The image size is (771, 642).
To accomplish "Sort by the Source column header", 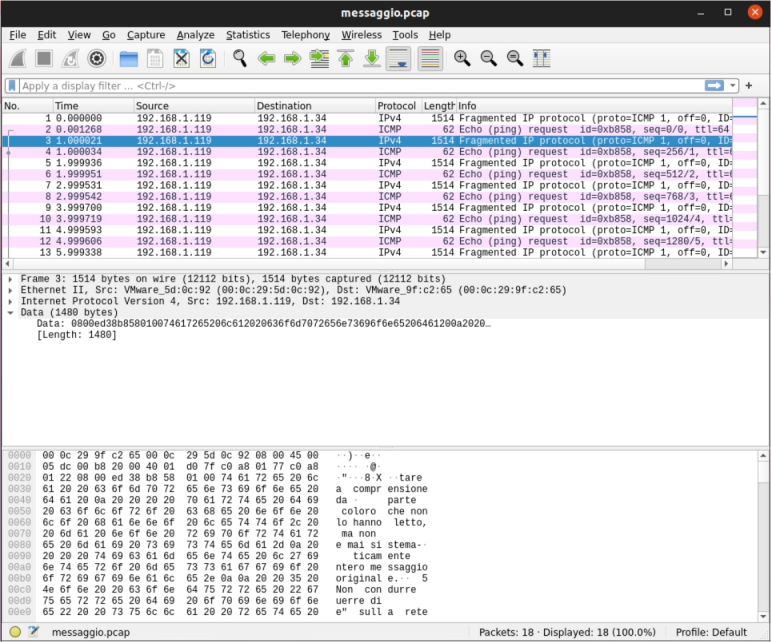I will pyautogui.click(x=194, y=106).
